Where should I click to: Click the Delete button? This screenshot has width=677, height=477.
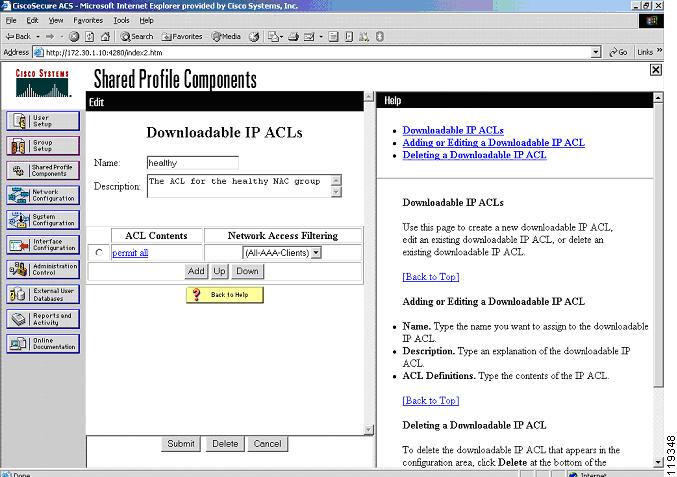click(x=225, y=444)
